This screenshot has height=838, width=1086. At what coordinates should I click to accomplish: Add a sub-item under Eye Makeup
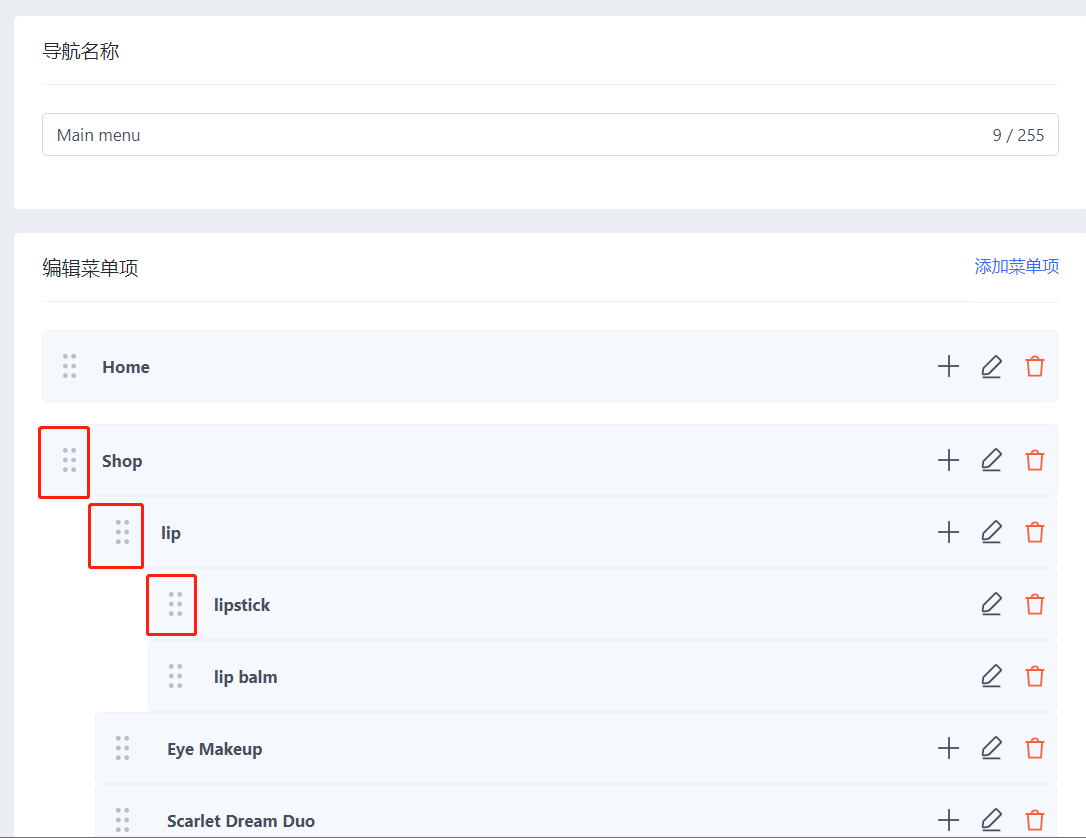point(948,749)
